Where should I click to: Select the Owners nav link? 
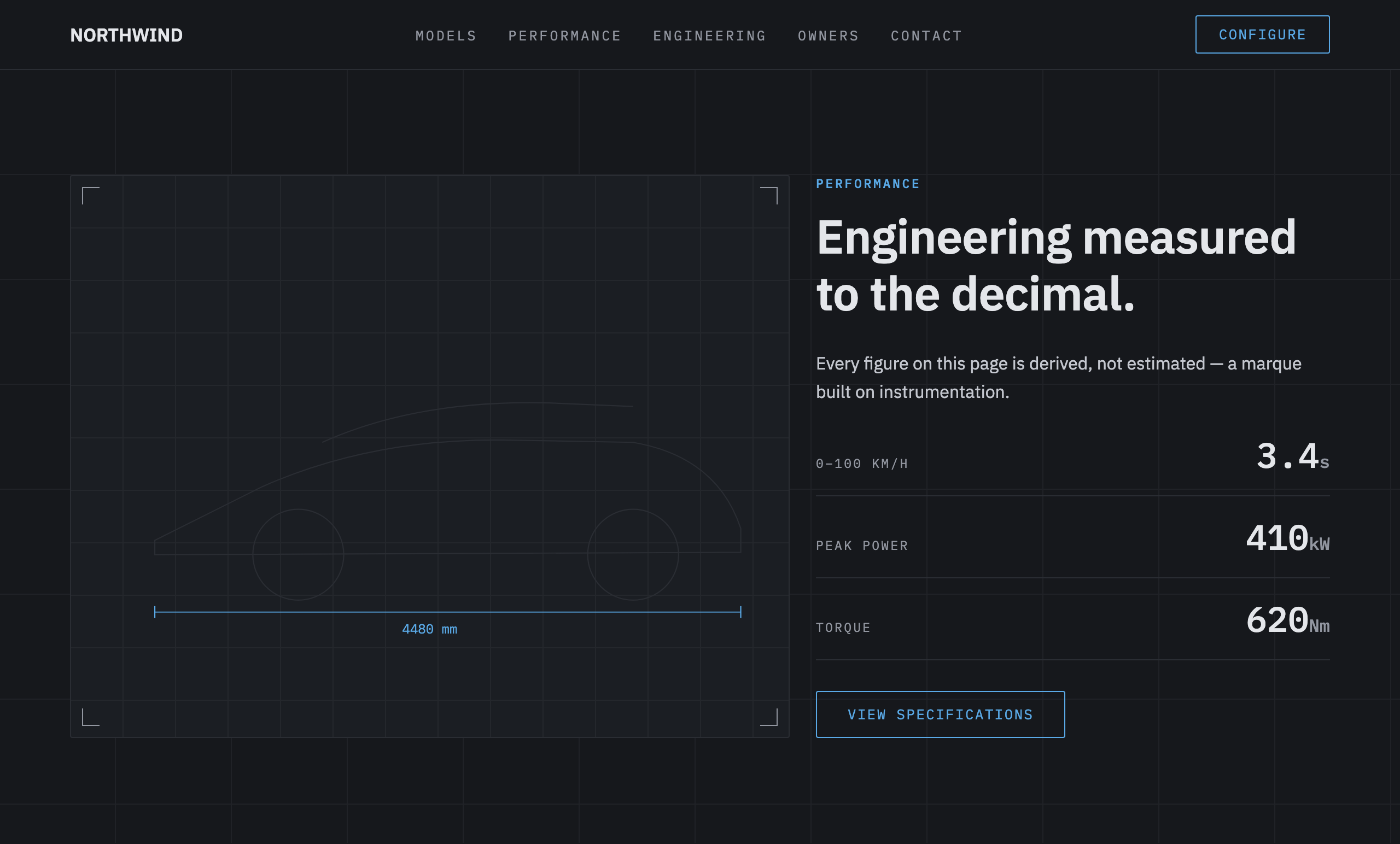pyautogui.click(x=829, y=36)
